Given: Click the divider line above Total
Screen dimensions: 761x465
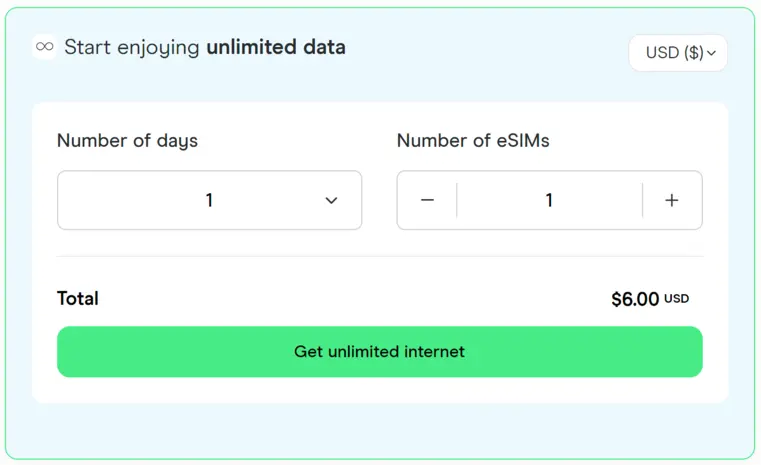Looking at the screenshot, I should (x=380, y=256).
